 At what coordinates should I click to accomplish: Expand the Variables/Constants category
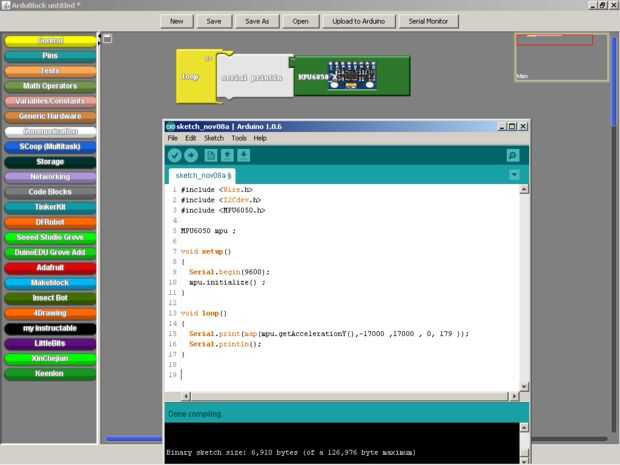click(50, 101)
